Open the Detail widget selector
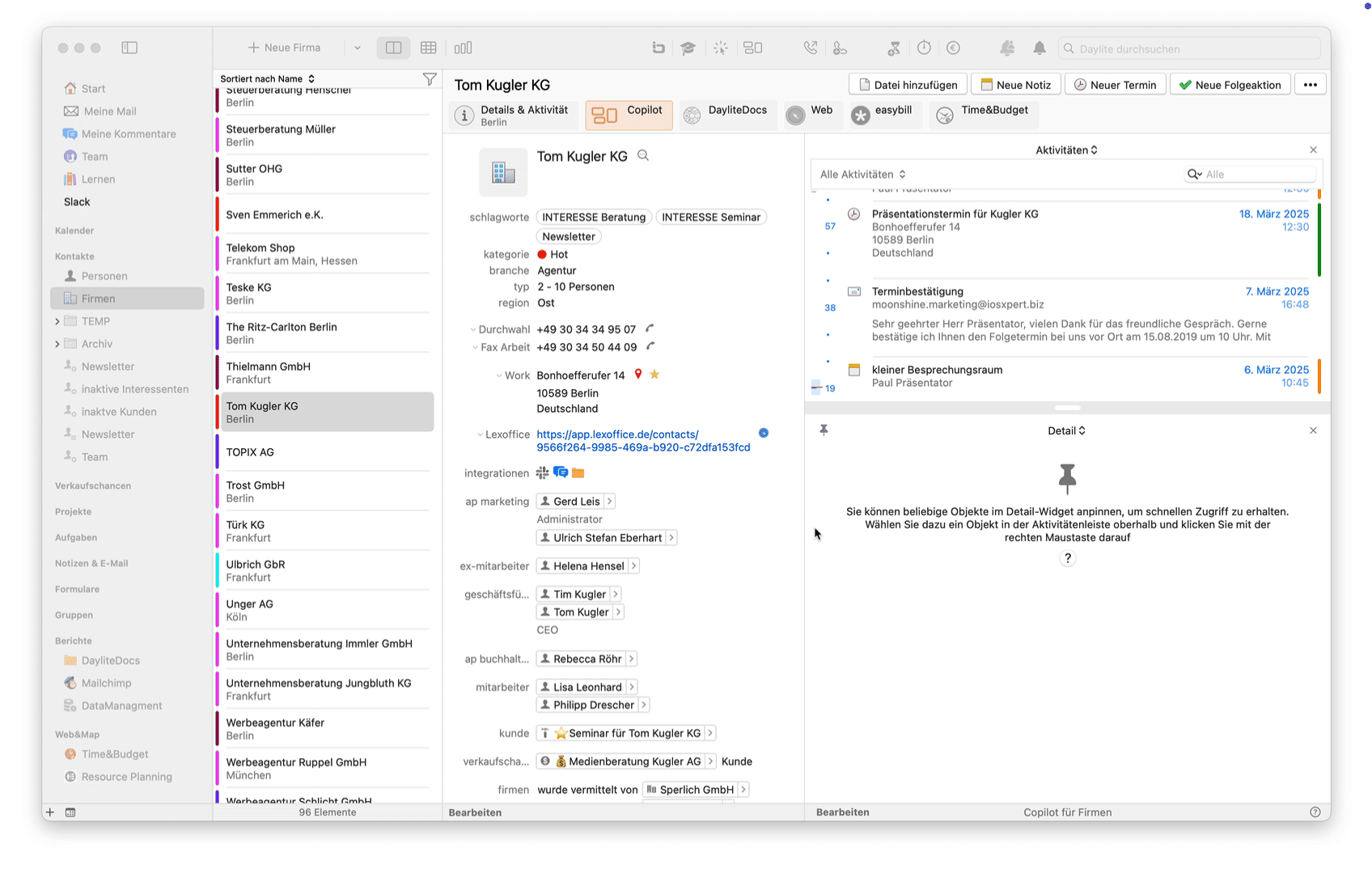Screen dimensions: 1372x877 pyautogui.click(x=1066, y=430)
